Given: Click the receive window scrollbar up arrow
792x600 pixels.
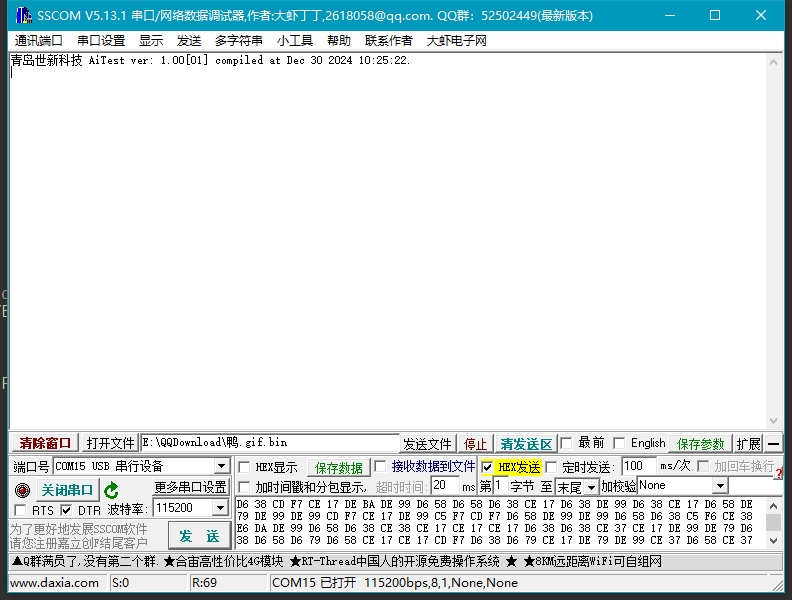Looking at the screenshot, I should (773, 62).
